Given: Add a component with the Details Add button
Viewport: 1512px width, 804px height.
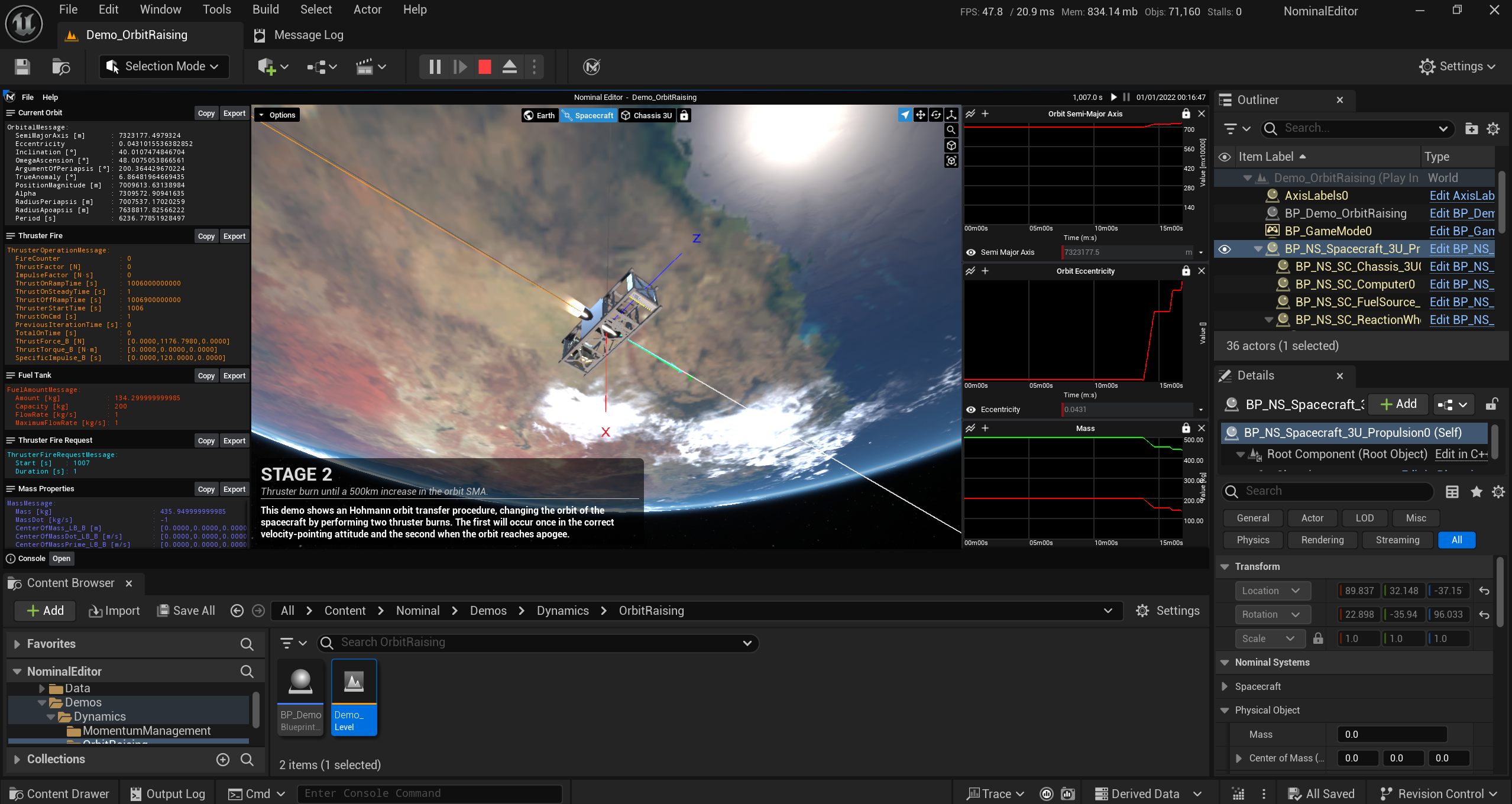Looking at the screenshot, I should [x=1398, y=404].
